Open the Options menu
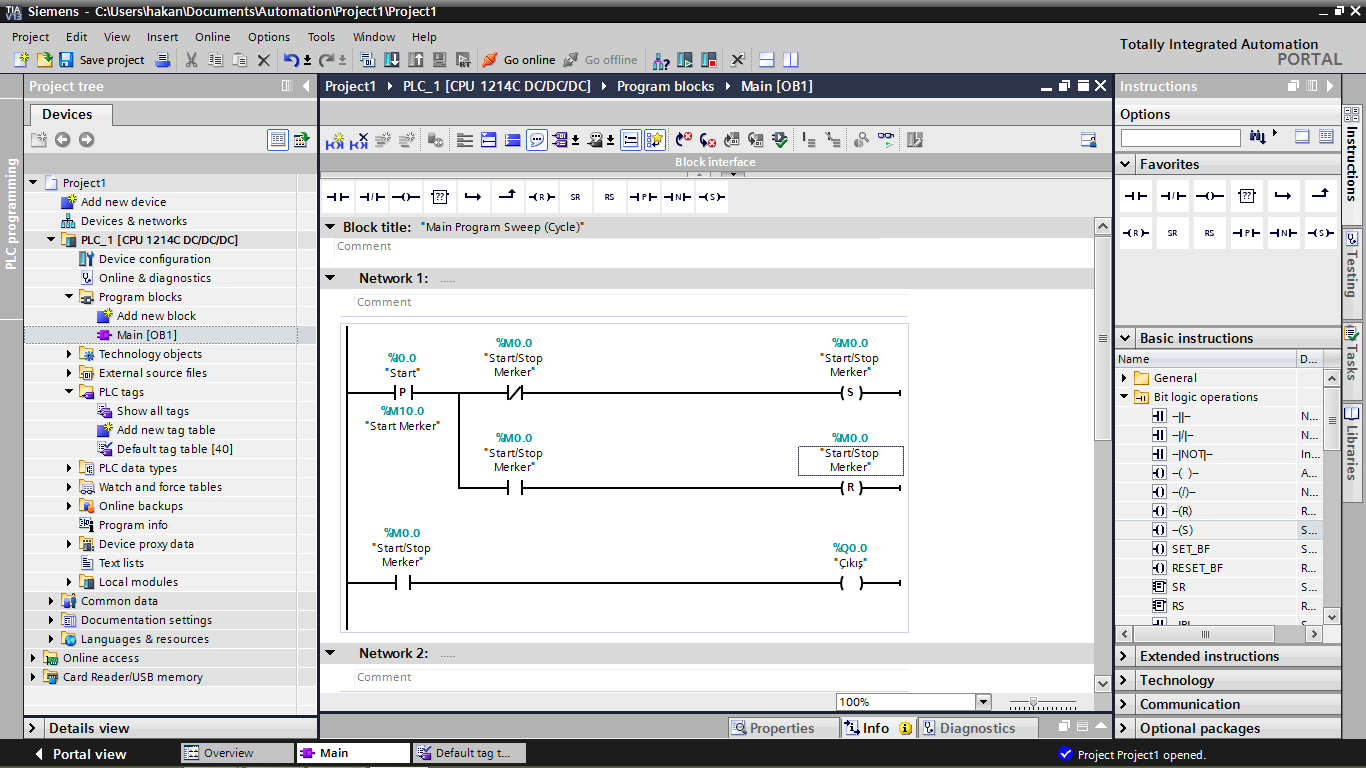Screen dimensions: 1366x768 (x=269, y=37)
